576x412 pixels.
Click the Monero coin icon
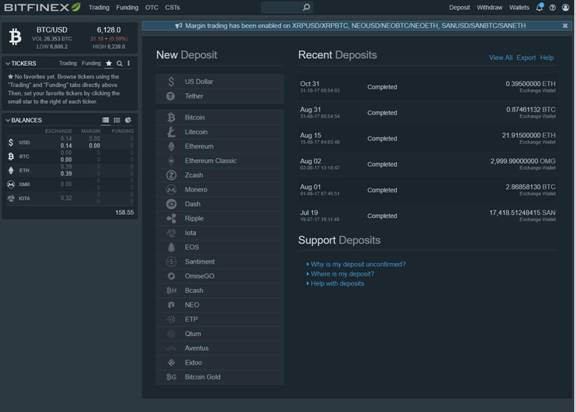pyautogui.click(x=171, y=189)
